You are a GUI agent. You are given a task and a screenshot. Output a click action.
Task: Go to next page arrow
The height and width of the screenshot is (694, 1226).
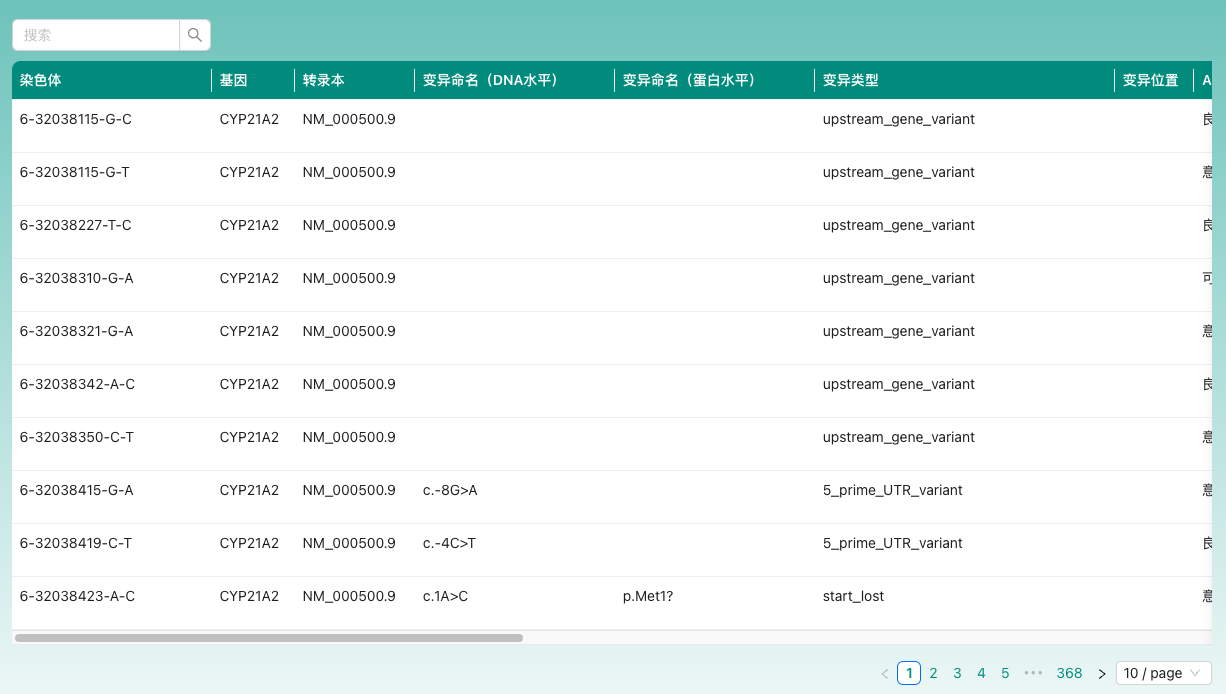pos(1102,674)
